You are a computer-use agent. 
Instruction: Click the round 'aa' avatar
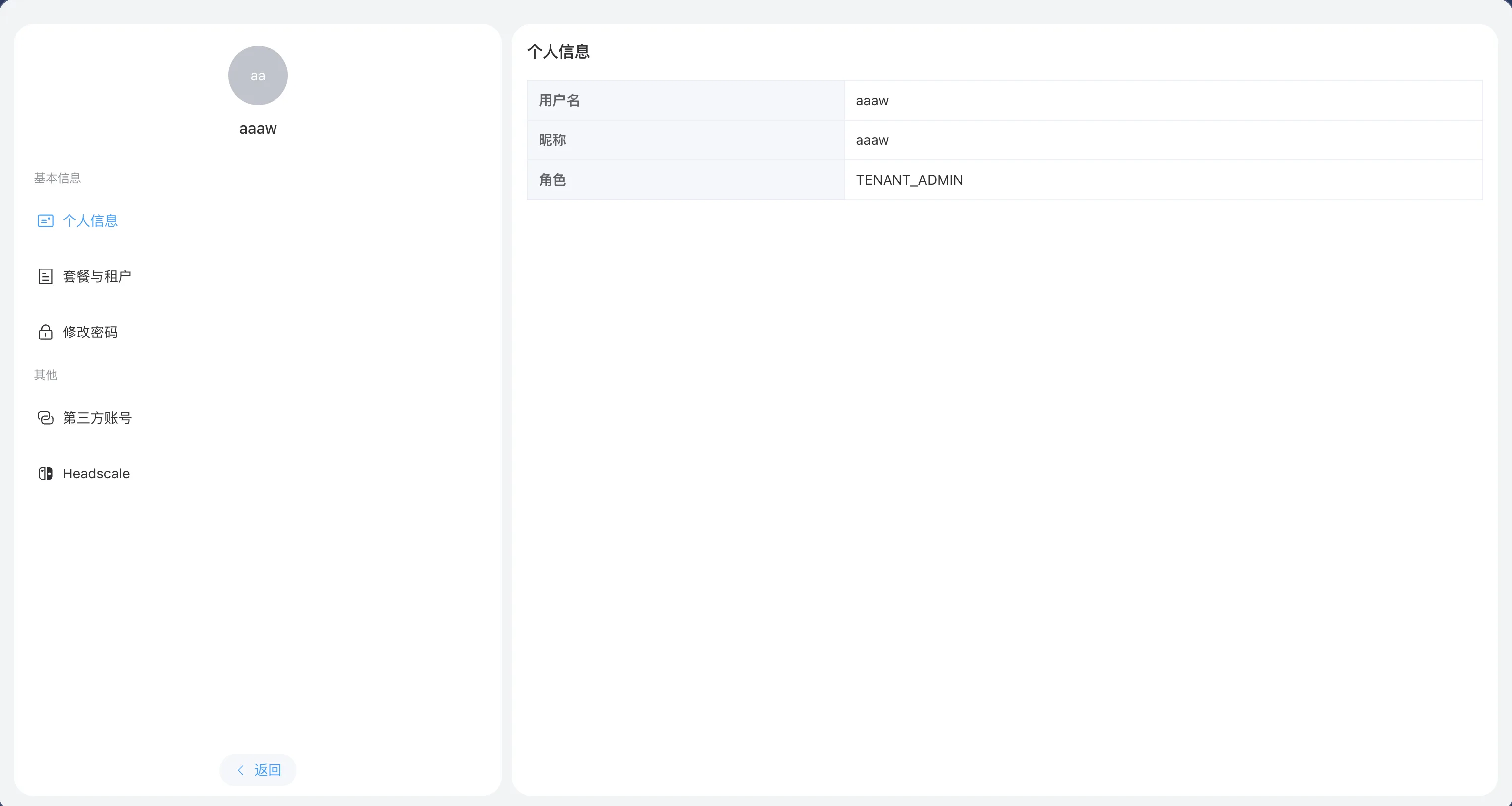(258, 76)
